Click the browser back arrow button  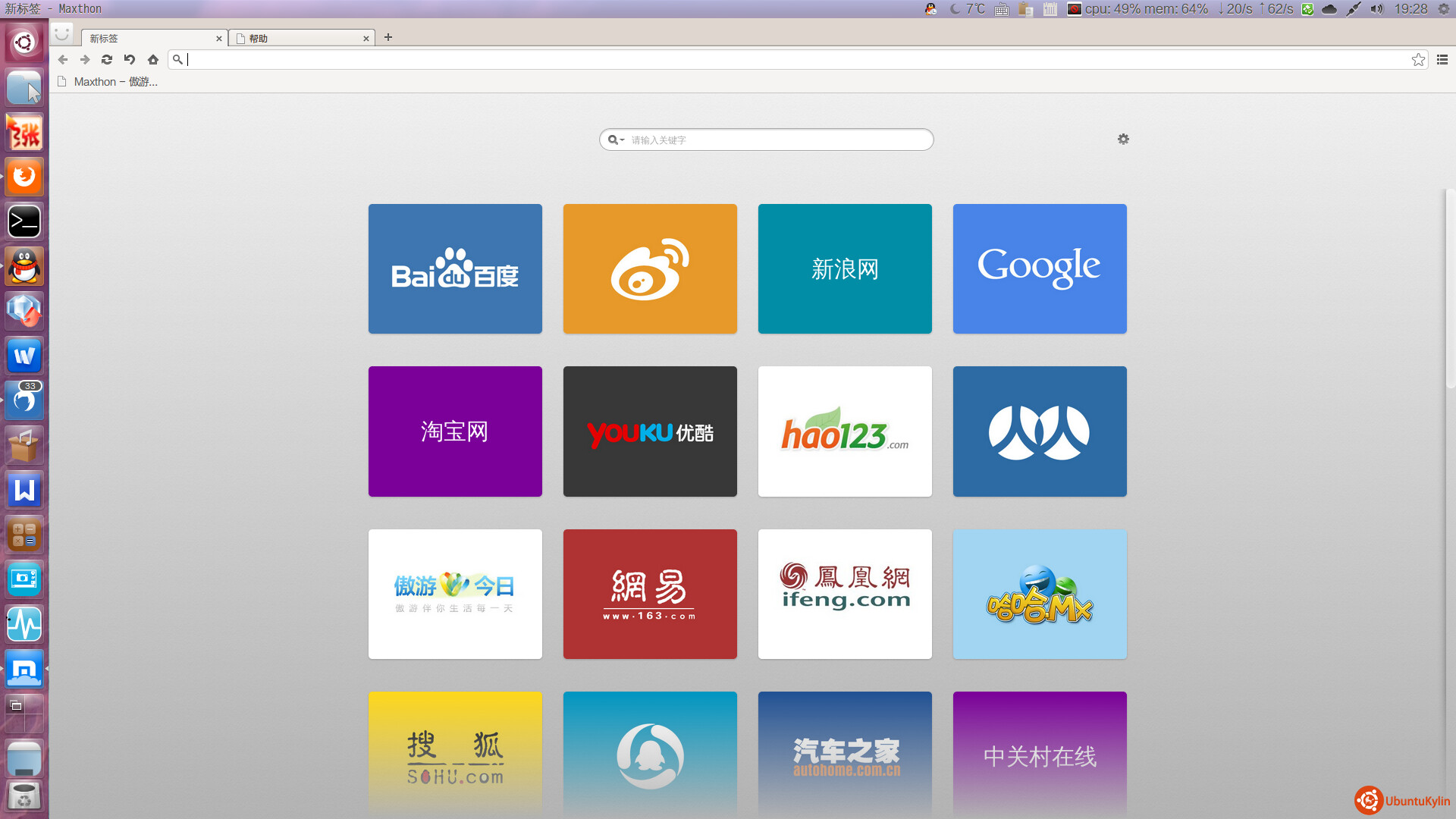click(63, 60)
